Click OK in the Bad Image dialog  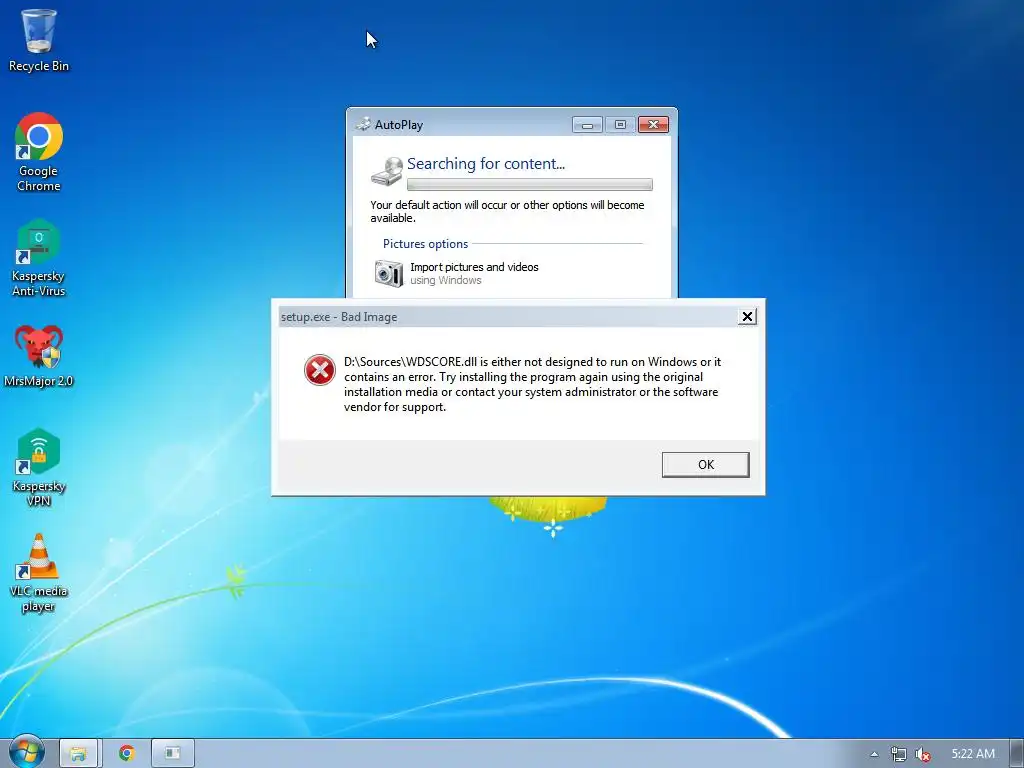[705, 464]
